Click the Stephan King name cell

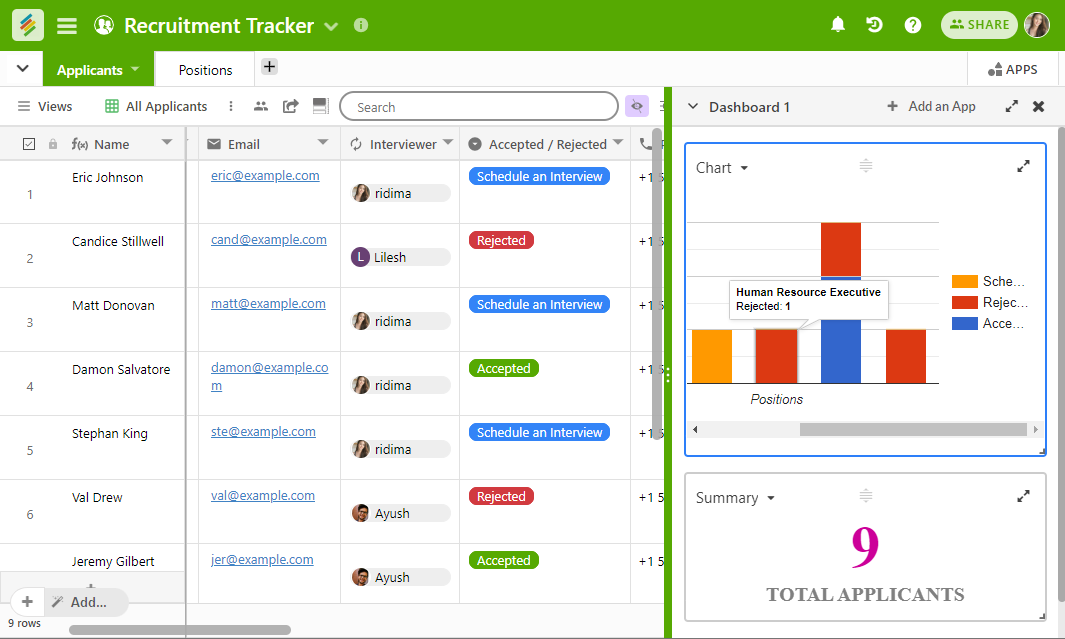click(x=109, y=433)
